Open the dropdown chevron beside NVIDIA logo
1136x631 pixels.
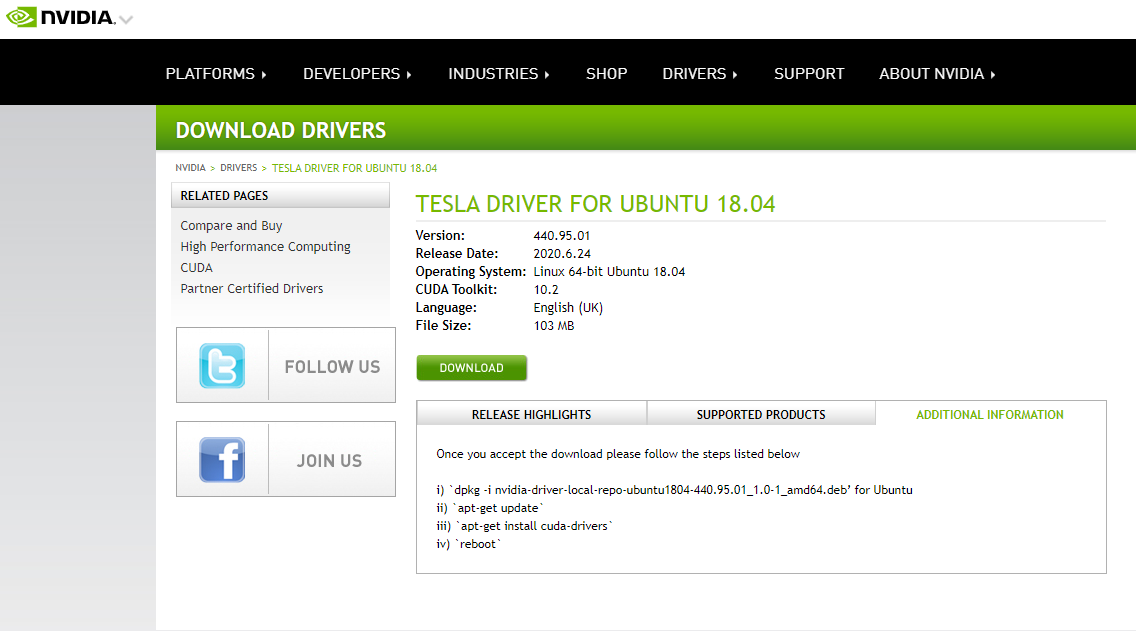click(126, 20)
